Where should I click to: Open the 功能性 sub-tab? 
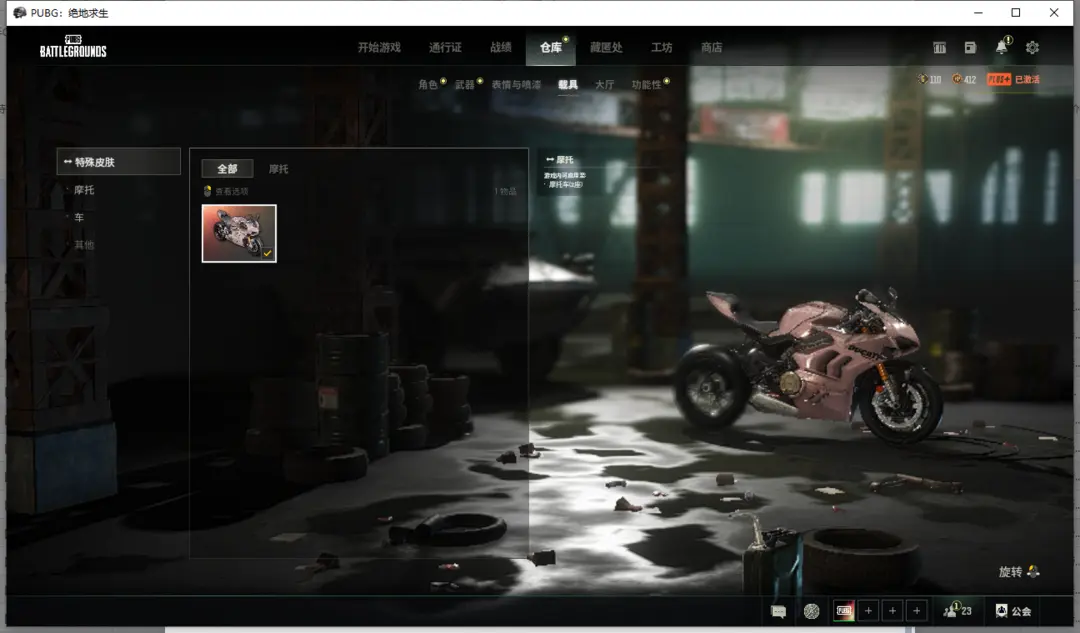point(646,84)
